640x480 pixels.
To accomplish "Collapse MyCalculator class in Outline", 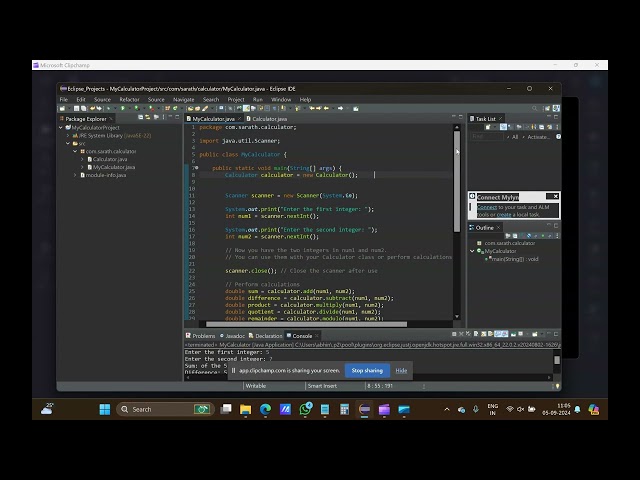I will point(472,251).
